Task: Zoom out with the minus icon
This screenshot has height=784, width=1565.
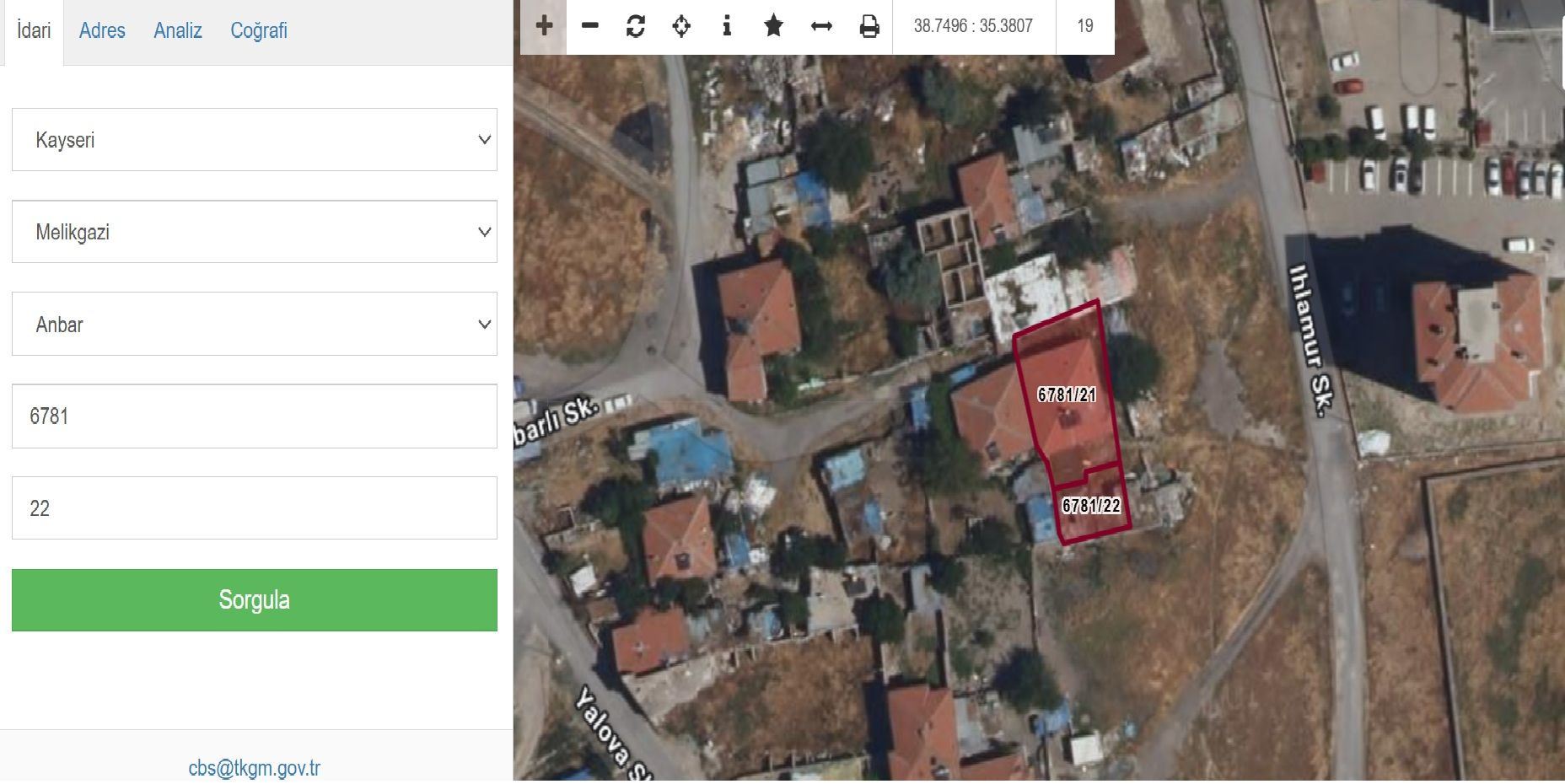Action: tap(590, 26)
